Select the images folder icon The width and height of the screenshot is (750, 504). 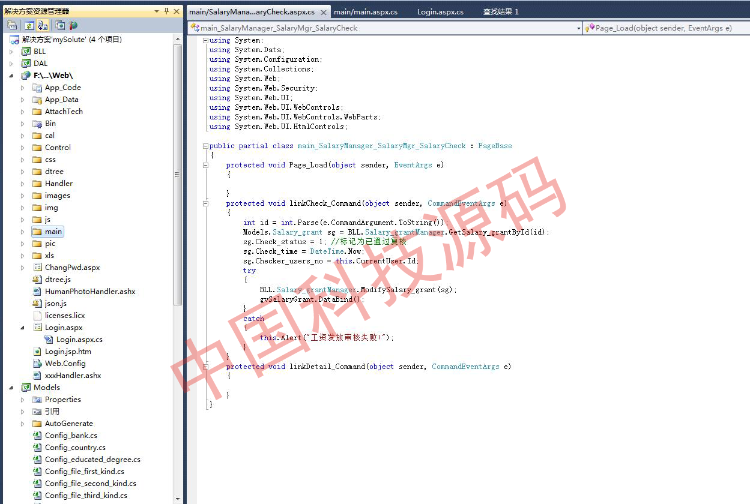tap(37, 195)
